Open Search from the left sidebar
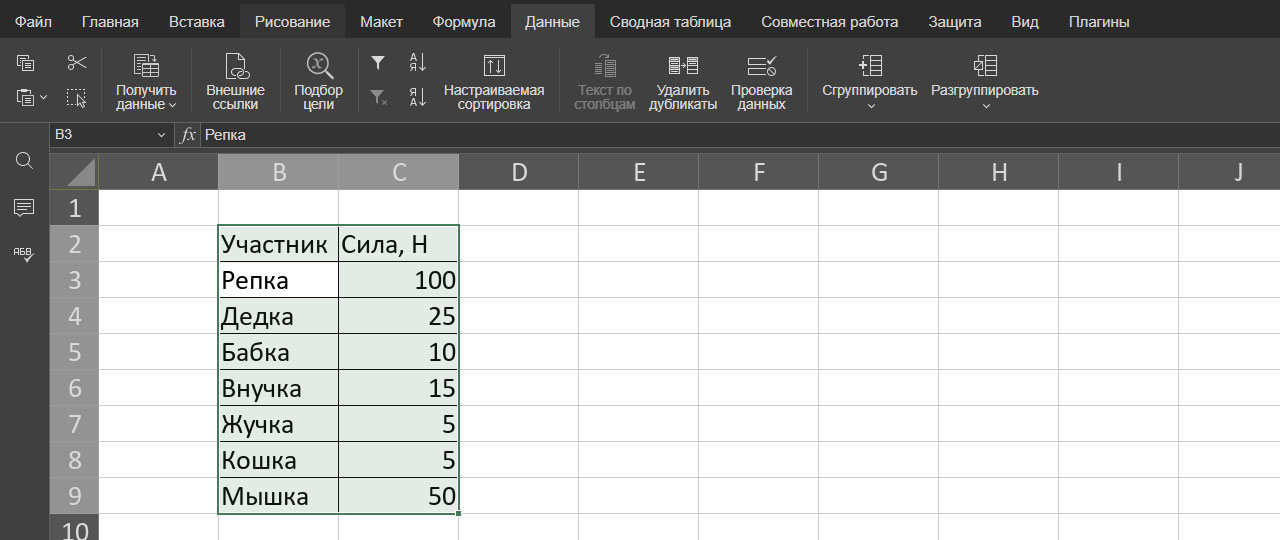This screenshot has width=1280, height=540. click(x=25, y=161)
